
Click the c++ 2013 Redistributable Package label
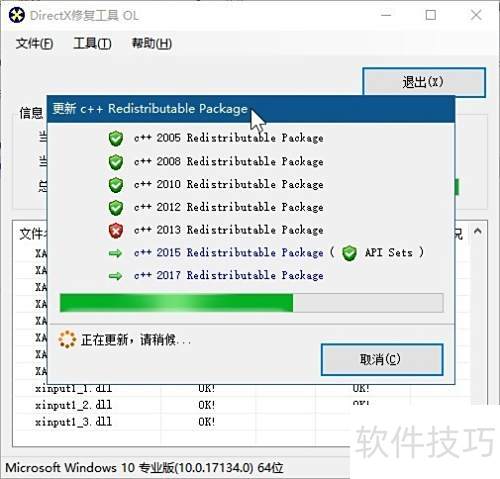[229, 230]
